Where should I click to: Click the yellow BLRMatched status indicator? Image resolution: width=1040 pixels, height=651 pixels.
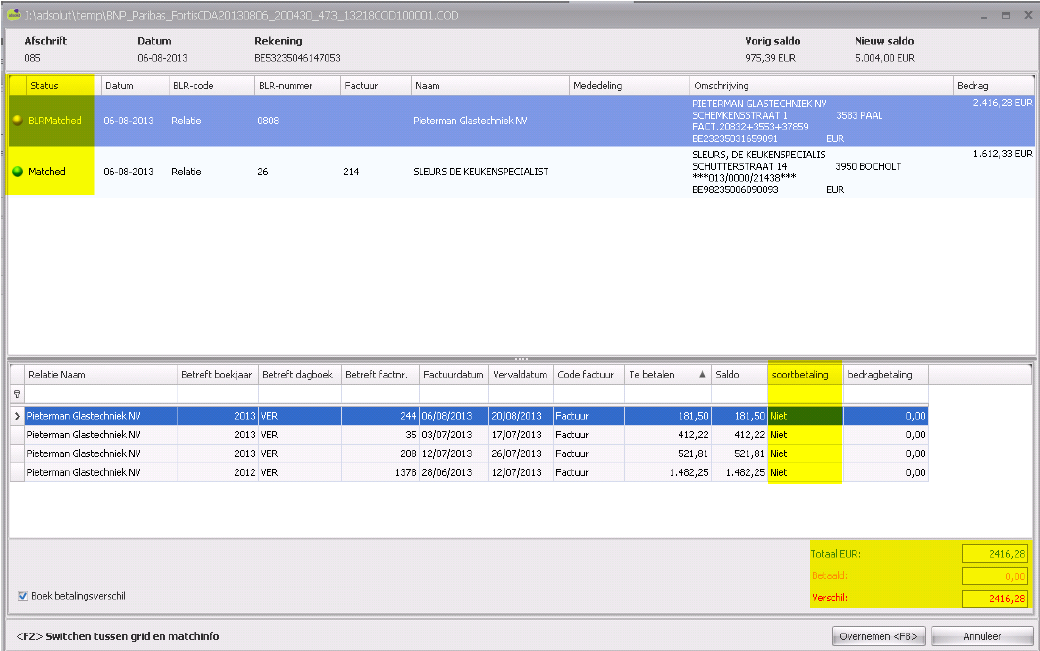pyautogui.click(x=16, y=120)
